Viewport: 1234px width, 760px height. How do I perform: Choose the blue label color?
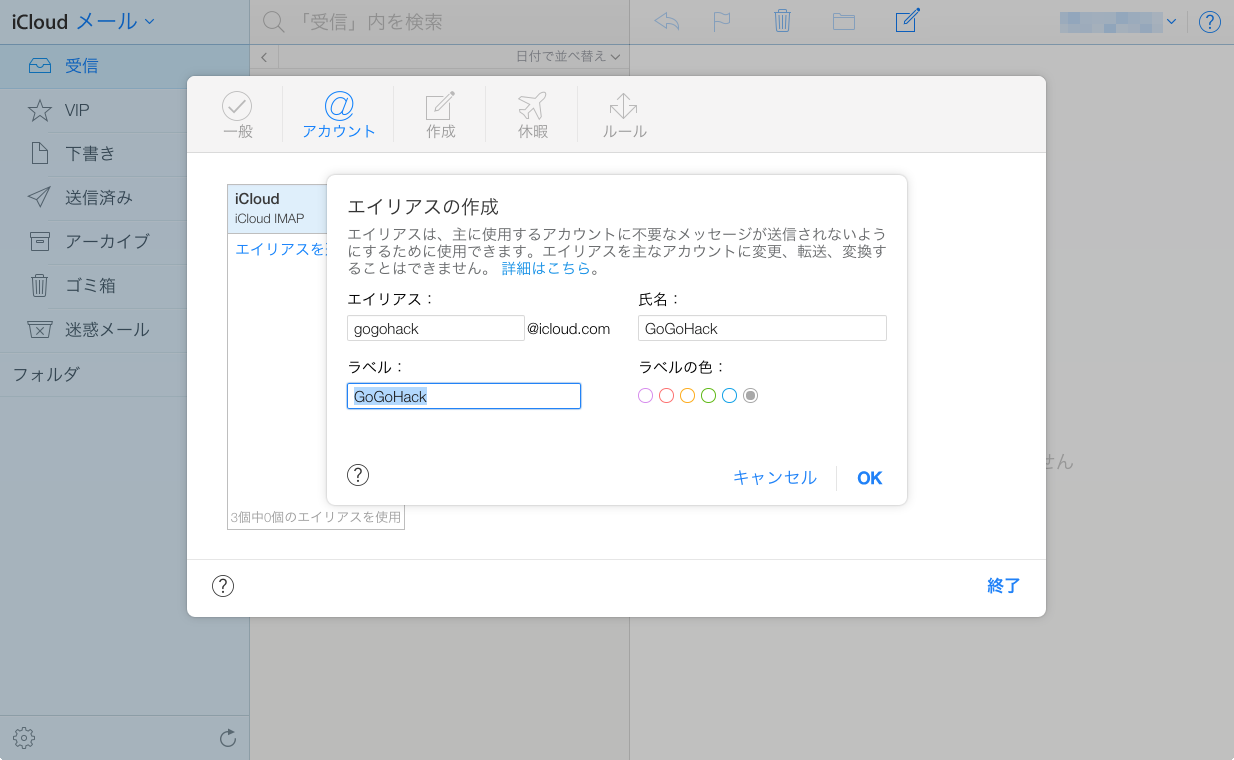coord(730,396)
